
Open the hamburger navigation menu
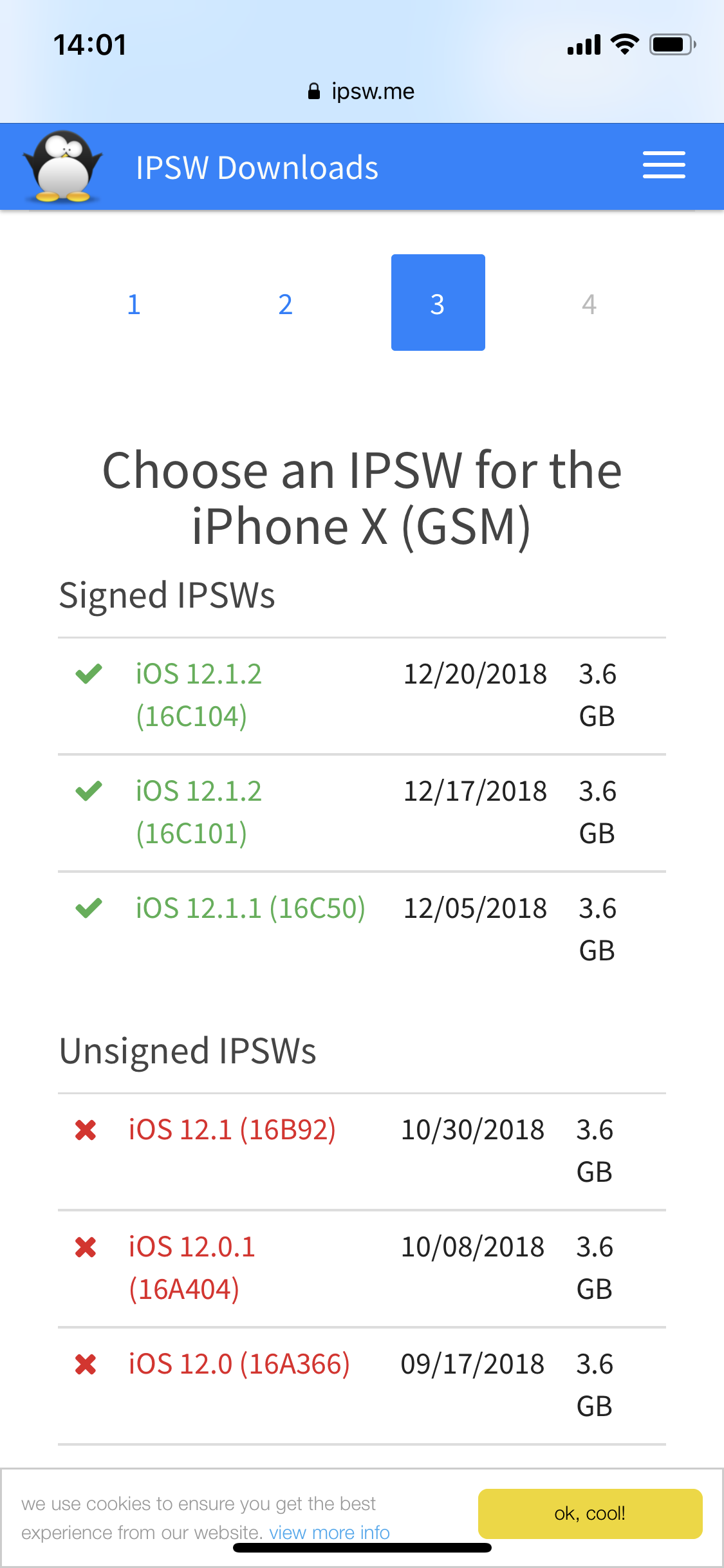click(664, 165)
